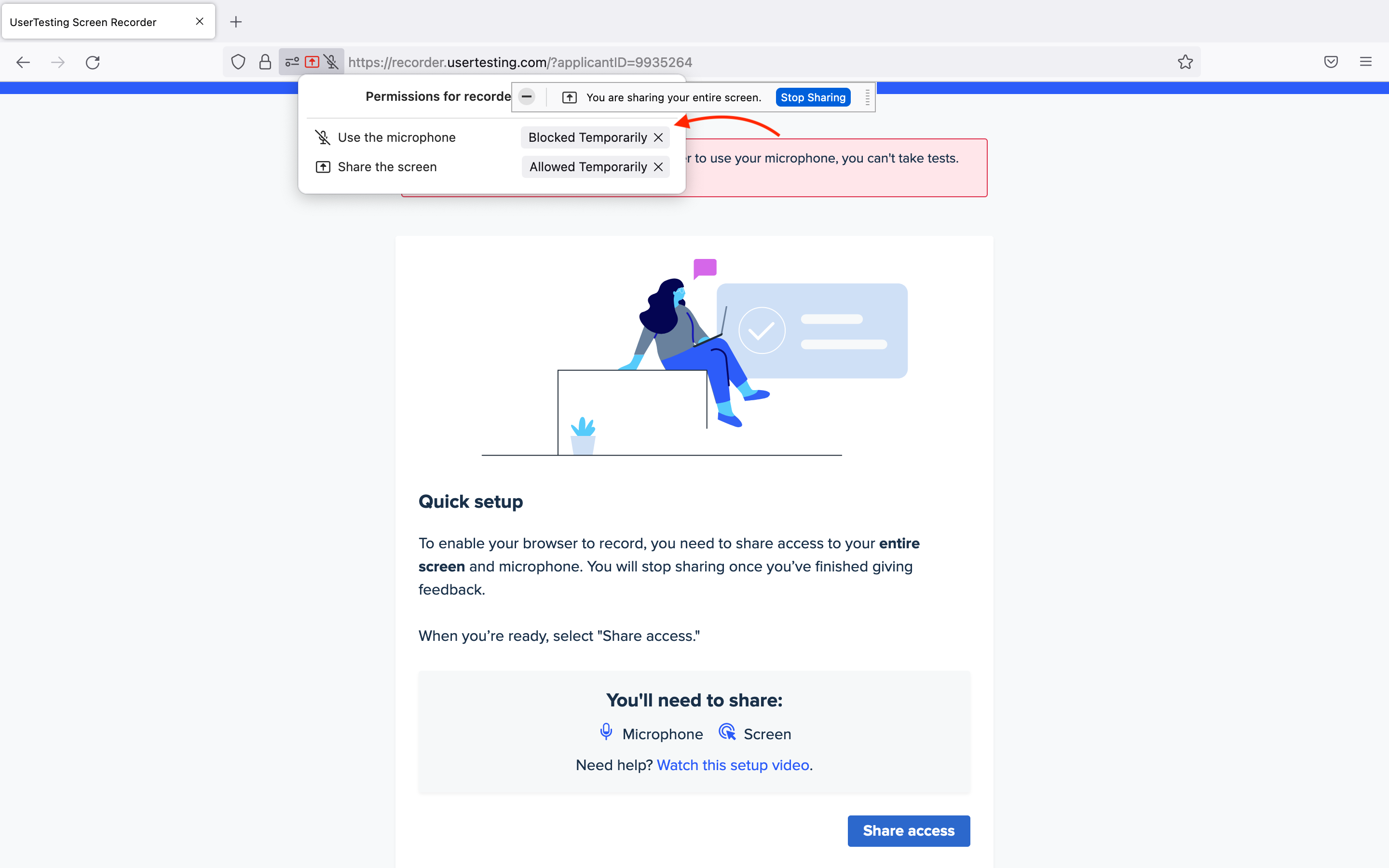Open a new browser tab
Image resolution: width=1389 pixels, height=868 pixels.
(236, 22)
